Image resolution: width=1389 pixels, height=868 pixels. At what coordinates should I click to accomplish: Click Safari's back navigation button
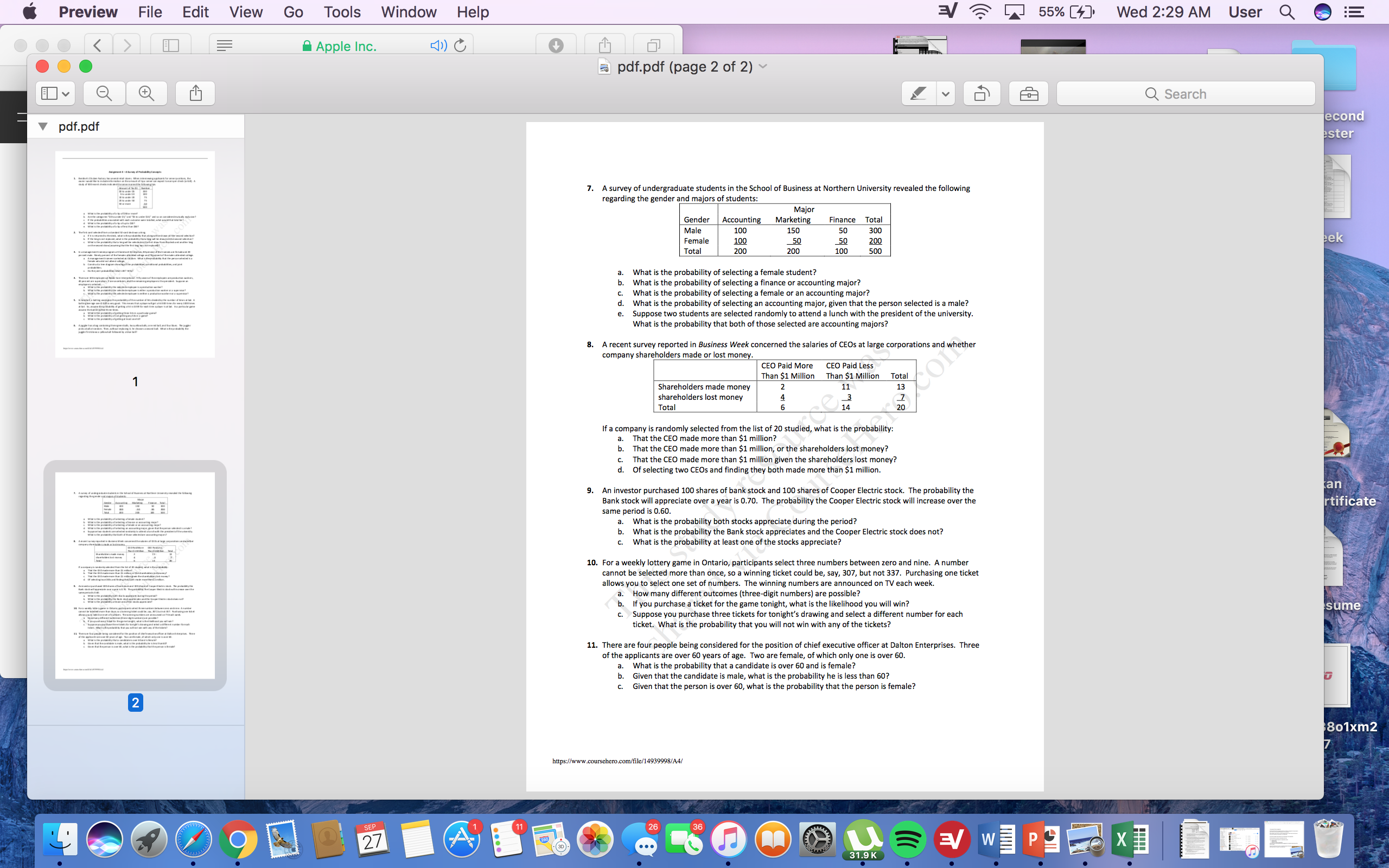point(97,46)
